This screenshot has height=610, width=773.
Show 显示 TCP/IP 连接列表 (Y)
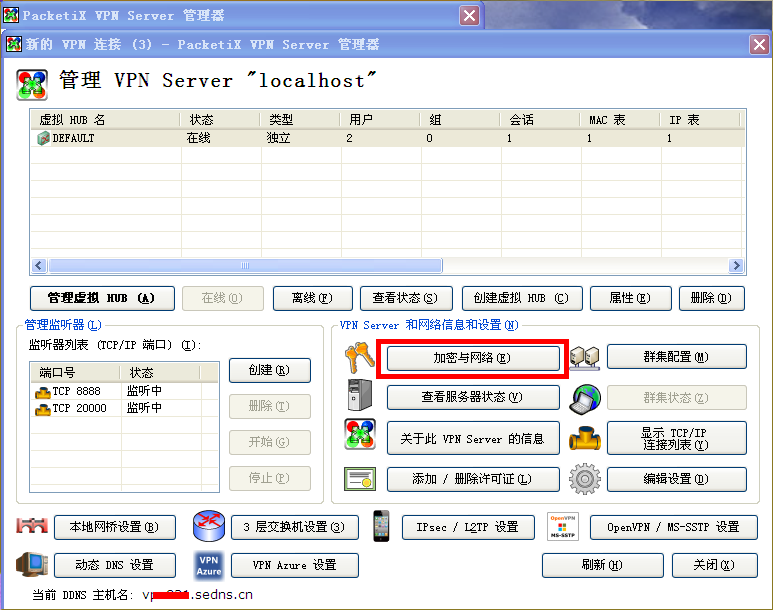(x=677, y=438)
